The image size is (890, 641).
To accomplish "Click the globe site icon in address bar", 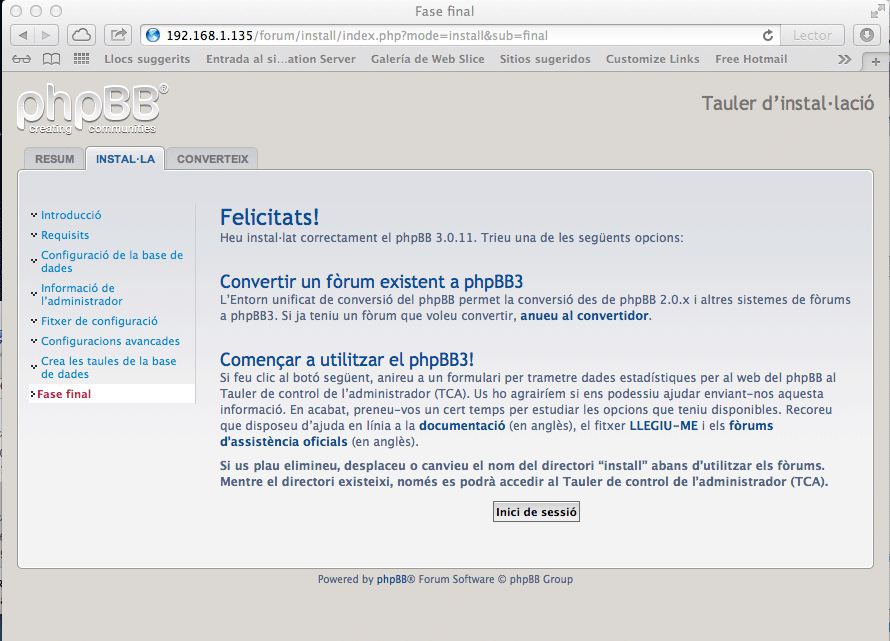I will coord(153,35).
